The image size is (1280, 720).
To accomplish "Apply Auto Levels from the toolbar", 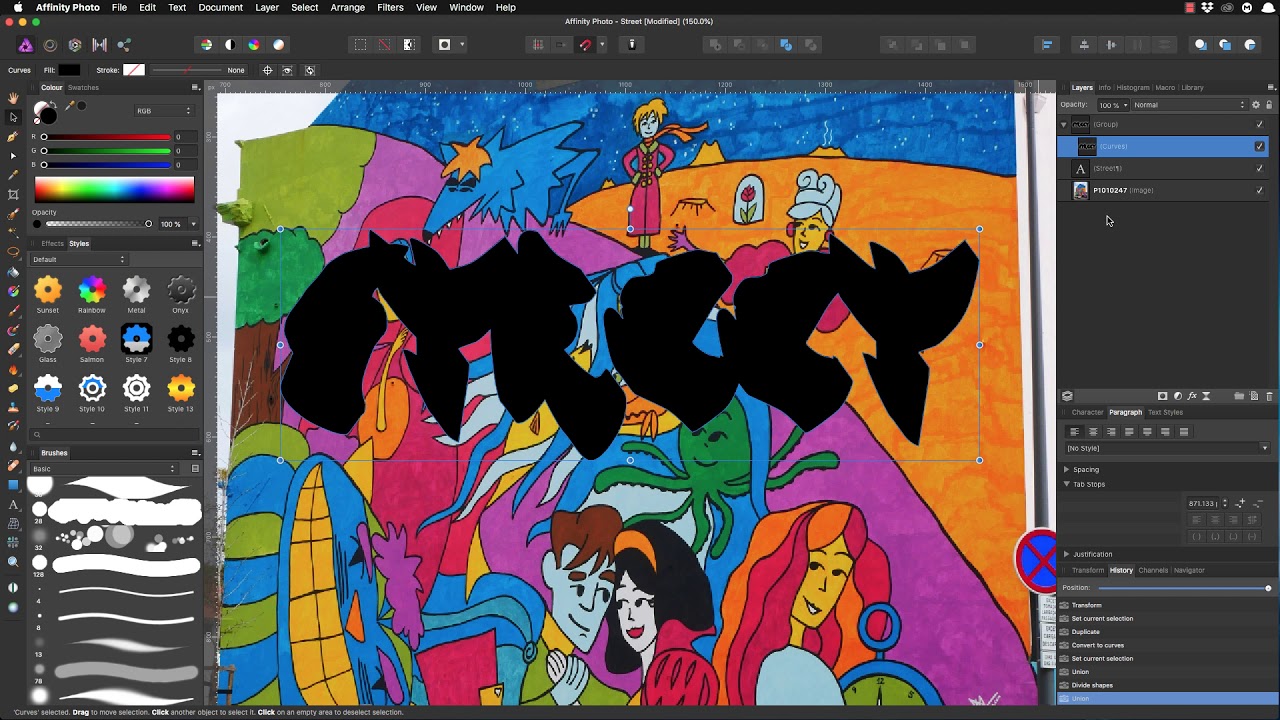I will click(x=206, y=45).
